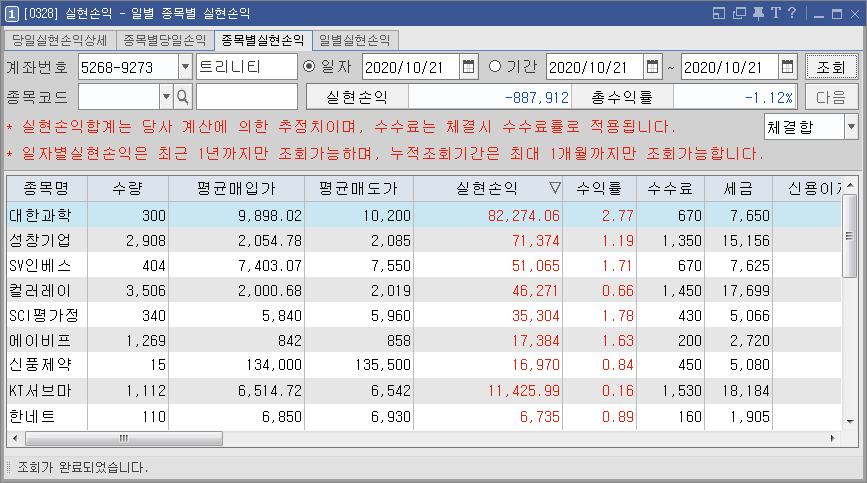Open the calendar picker for 기간 start date

(652, 67)
